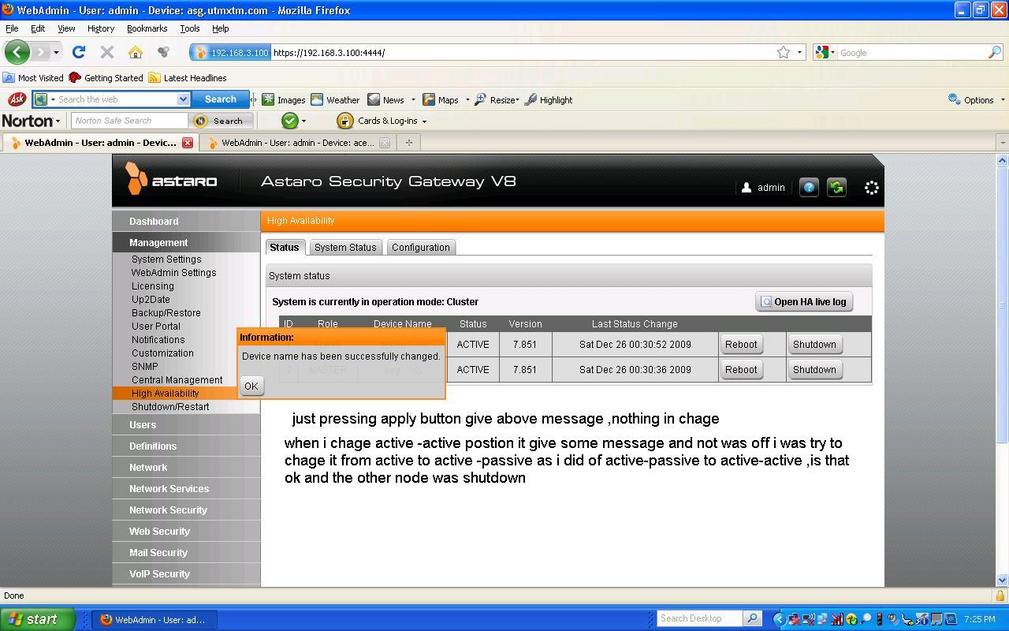
Task: Click Open HA live log button
Action: pos(804,302)
